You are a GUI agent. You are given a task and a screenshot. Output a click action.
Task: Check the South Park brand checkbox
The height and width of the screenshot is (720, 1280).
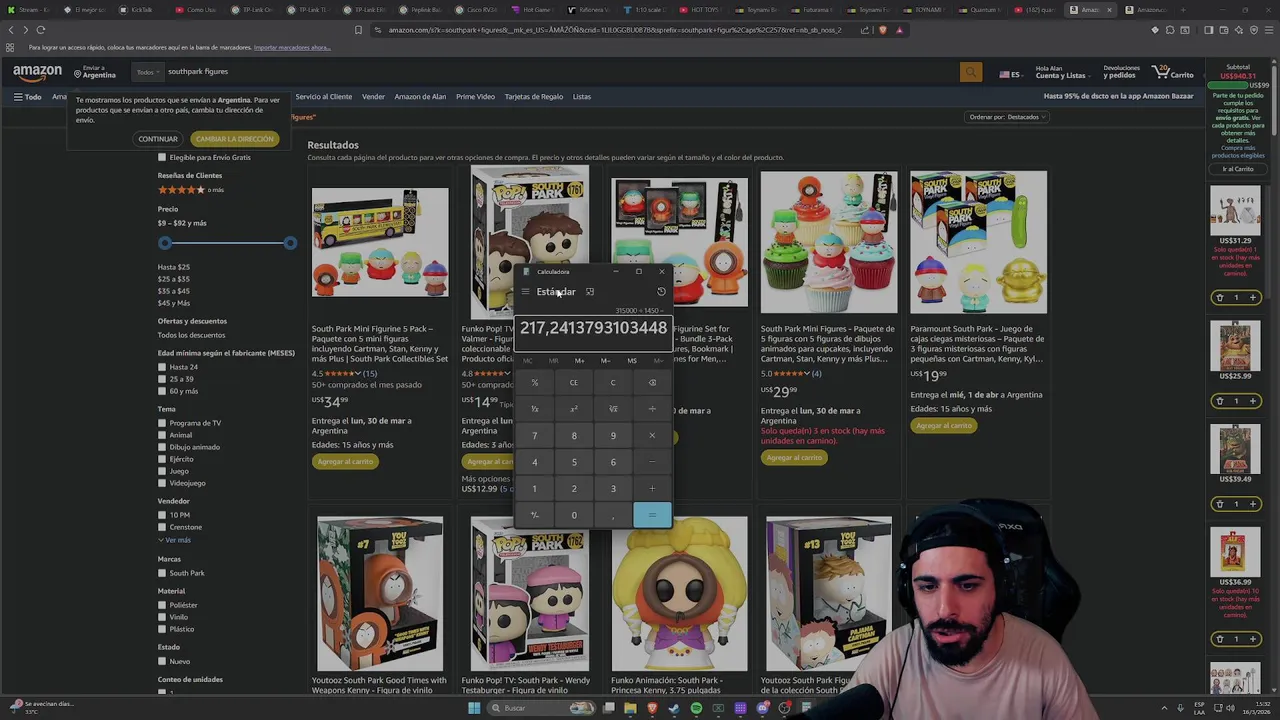pyautogui.click(x=162, y=573)
